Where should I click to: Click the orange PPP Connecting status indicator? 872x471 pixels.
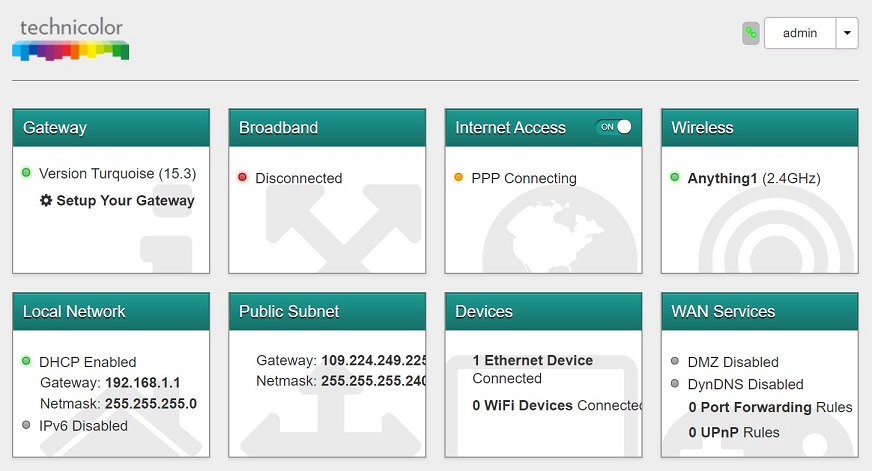click(458, 178)
